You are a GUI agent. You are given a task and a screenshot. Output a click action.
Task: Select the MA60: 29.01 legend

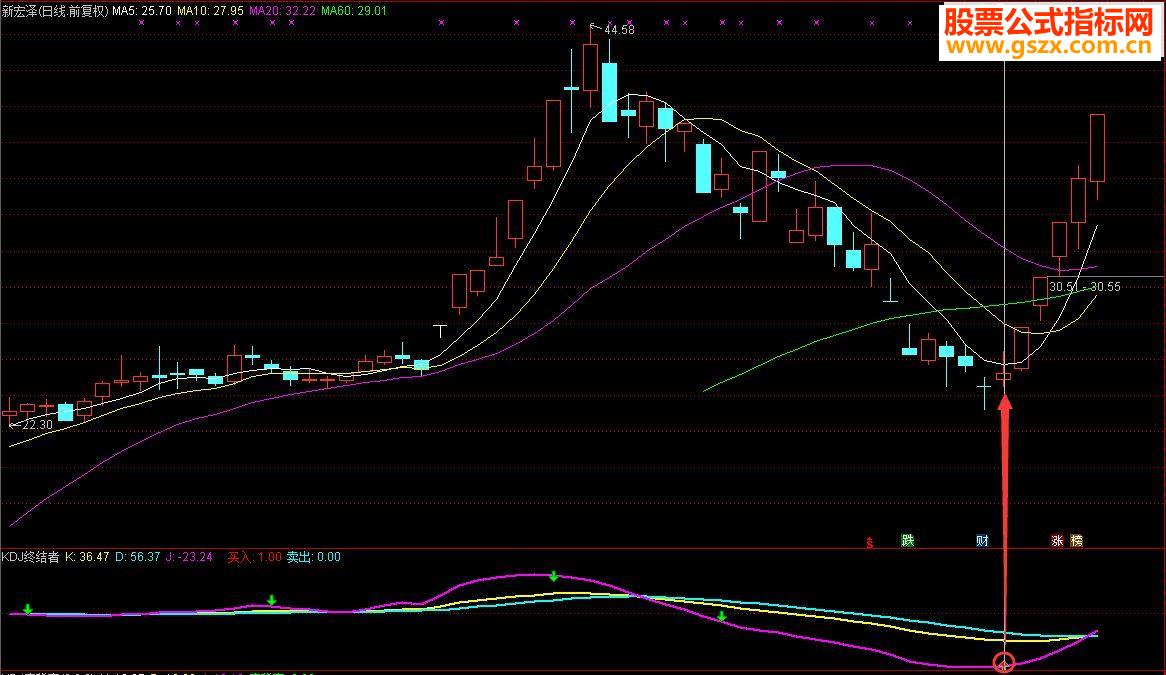pyautogui.click(x=354, y=10)
